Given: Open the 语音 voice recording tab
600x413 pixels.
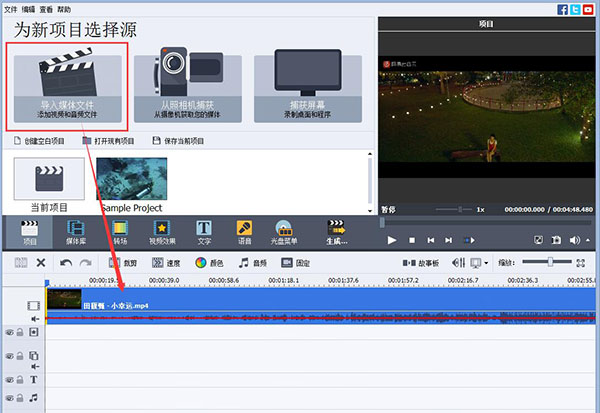Looking at the screenshot, I should click(245, 232).
